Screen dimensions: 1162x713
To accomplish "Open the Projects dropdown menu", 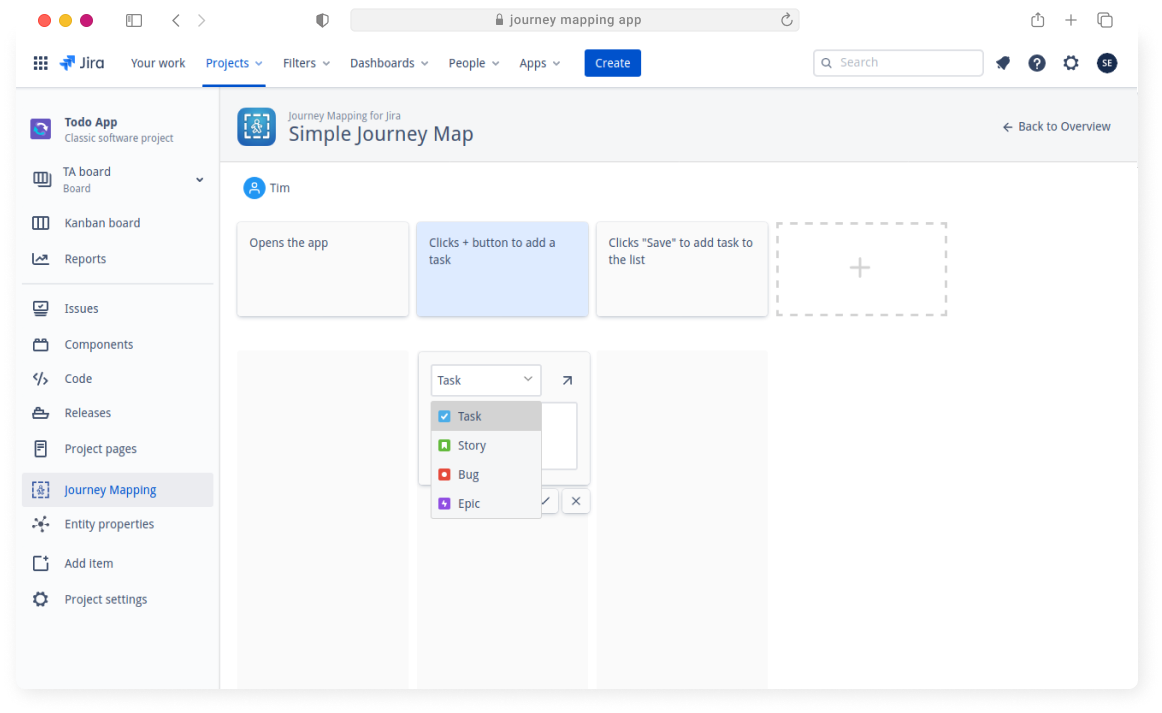I will pos(234,63).
